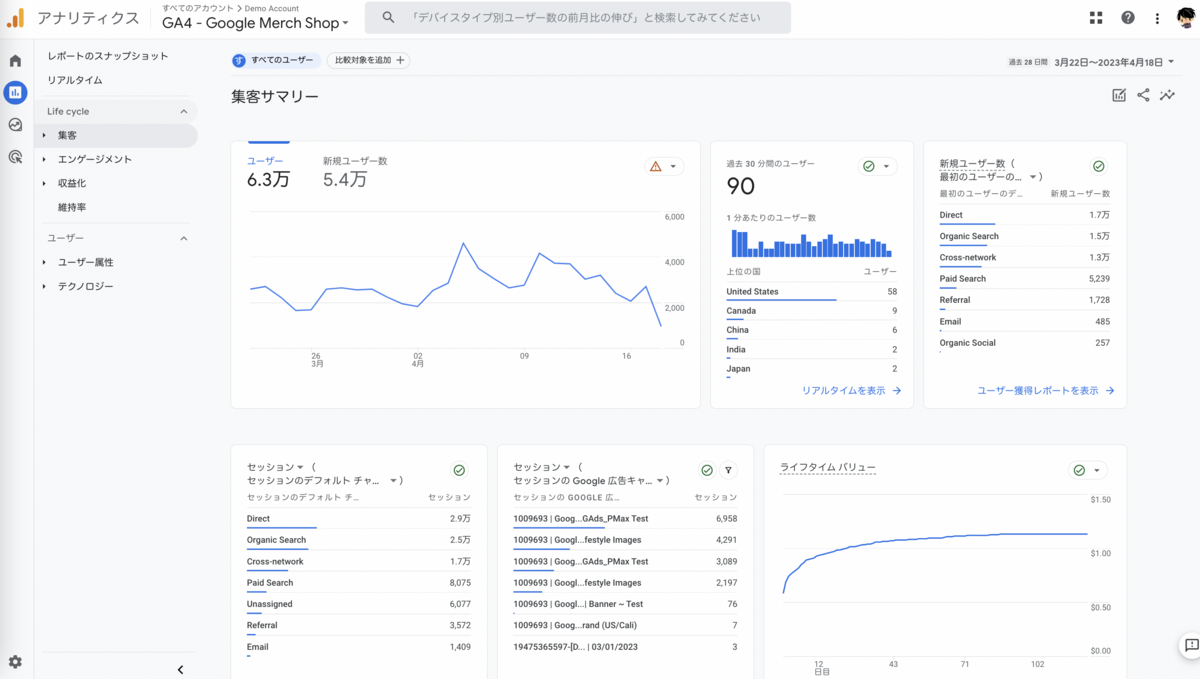1200x679 pixels.
Task: Select the Reports bar-chart icon in left rail
Action: 14,92
